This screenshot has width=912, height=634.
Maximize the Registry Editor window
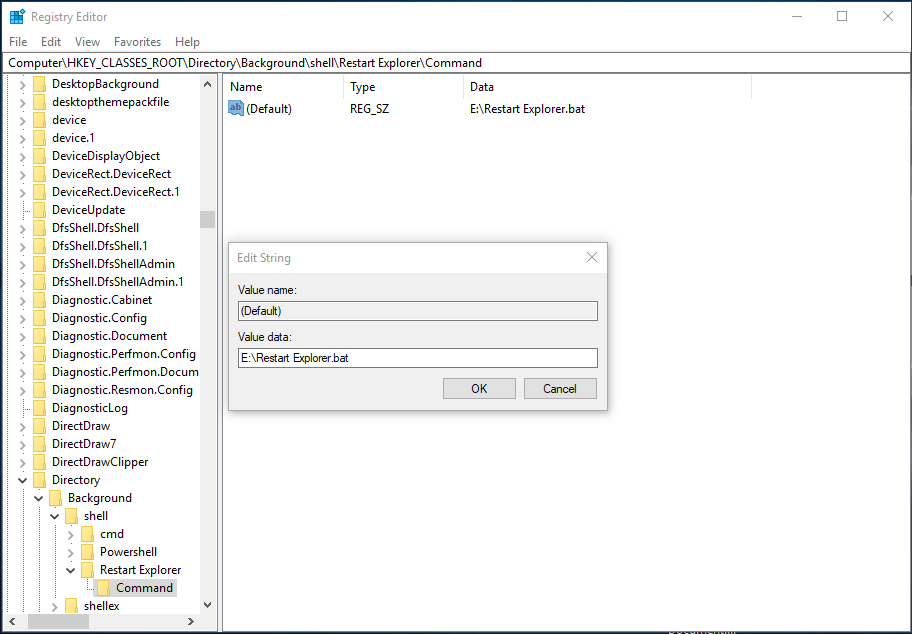842,16
